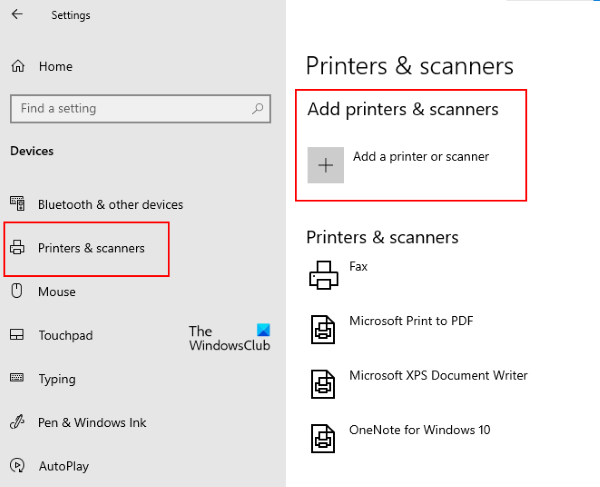Screen dimensions: 600x487
Task: Select Printers & scanners sidebar entry
Action: pyautogui.click(x=91, y=248)
